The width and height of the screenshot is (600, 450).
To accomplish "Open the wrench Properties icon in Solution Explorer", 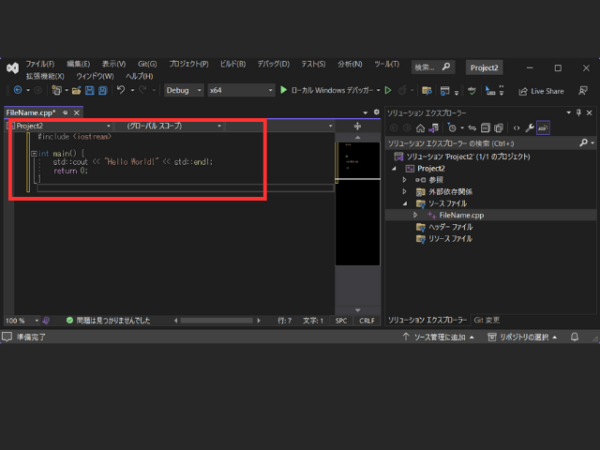I will (530, 128).
